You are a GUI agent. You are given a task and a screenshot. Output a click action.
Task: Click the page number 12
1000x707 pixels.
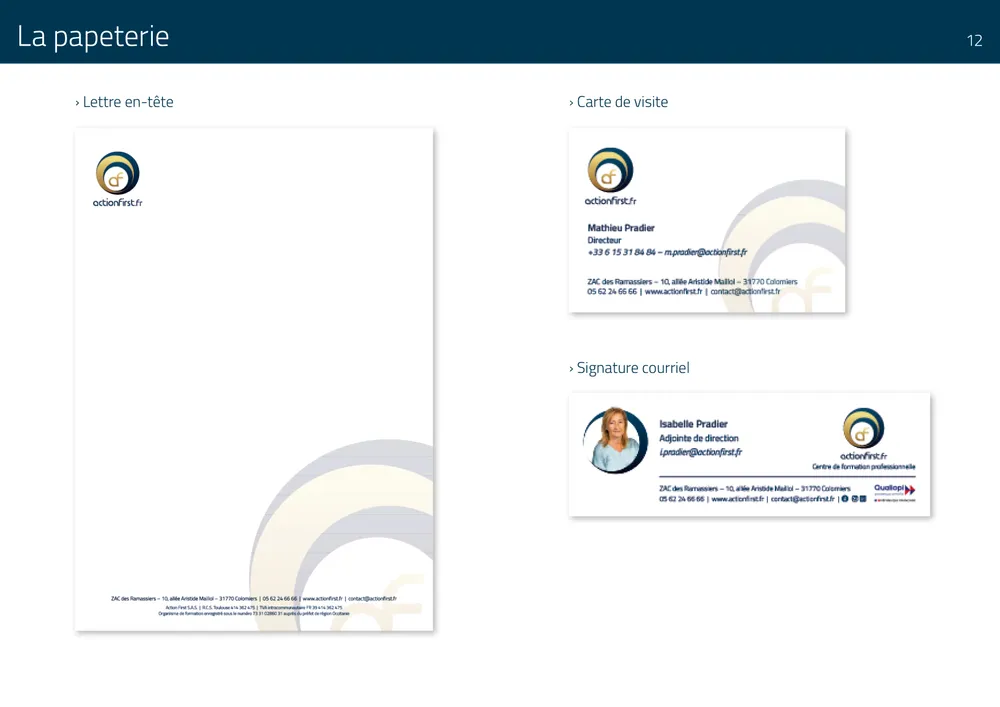pyautogui.click(x=974, y=41)
